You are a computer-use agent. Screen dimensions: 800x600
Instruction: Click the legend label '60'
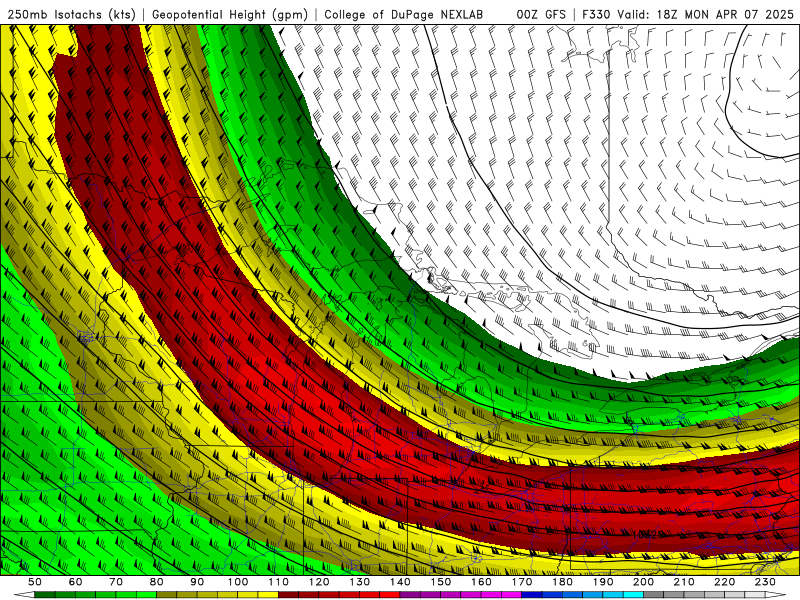[76, 582]
